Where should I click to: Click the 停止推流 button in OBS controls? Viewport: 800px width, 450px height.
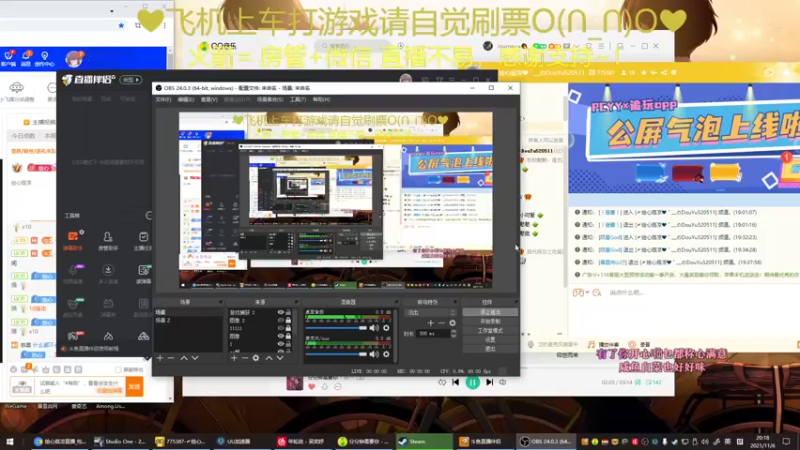[490, 312]
